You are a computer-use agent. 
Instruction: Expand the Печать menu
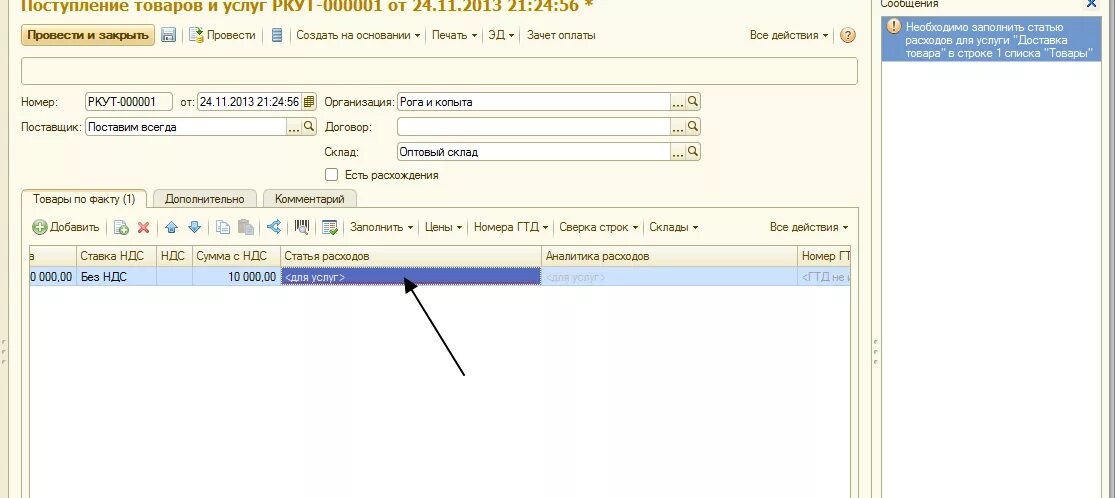point(454,35)
